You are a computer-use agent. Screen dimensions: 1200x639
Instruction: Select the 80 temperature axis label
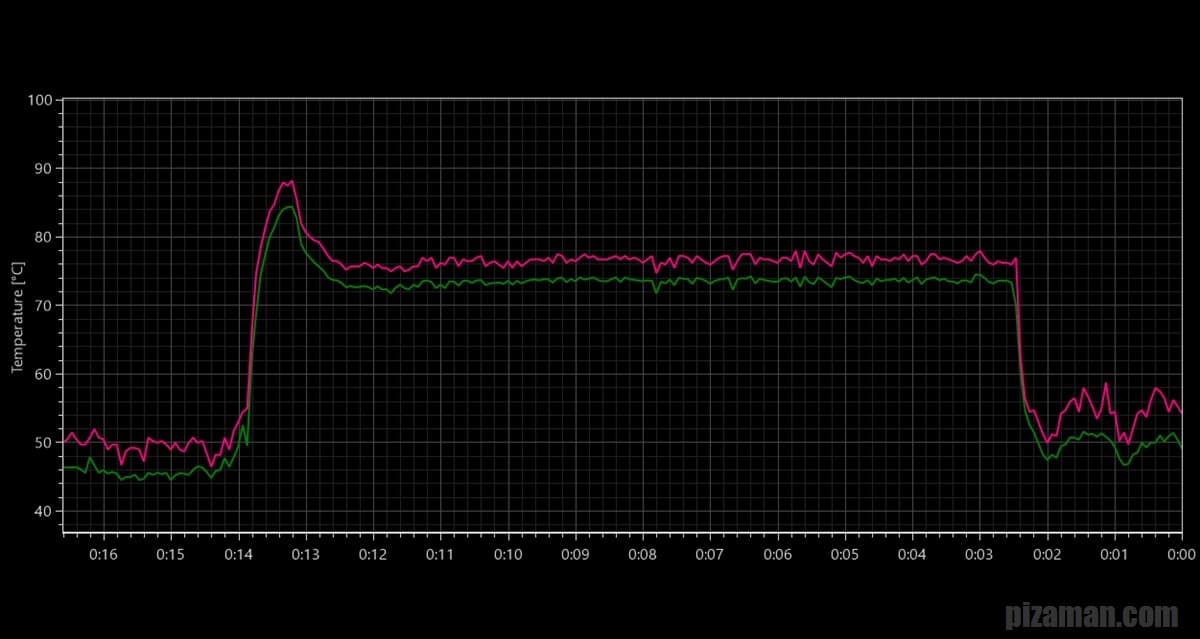pyautogui.click(x=44, y=237)
